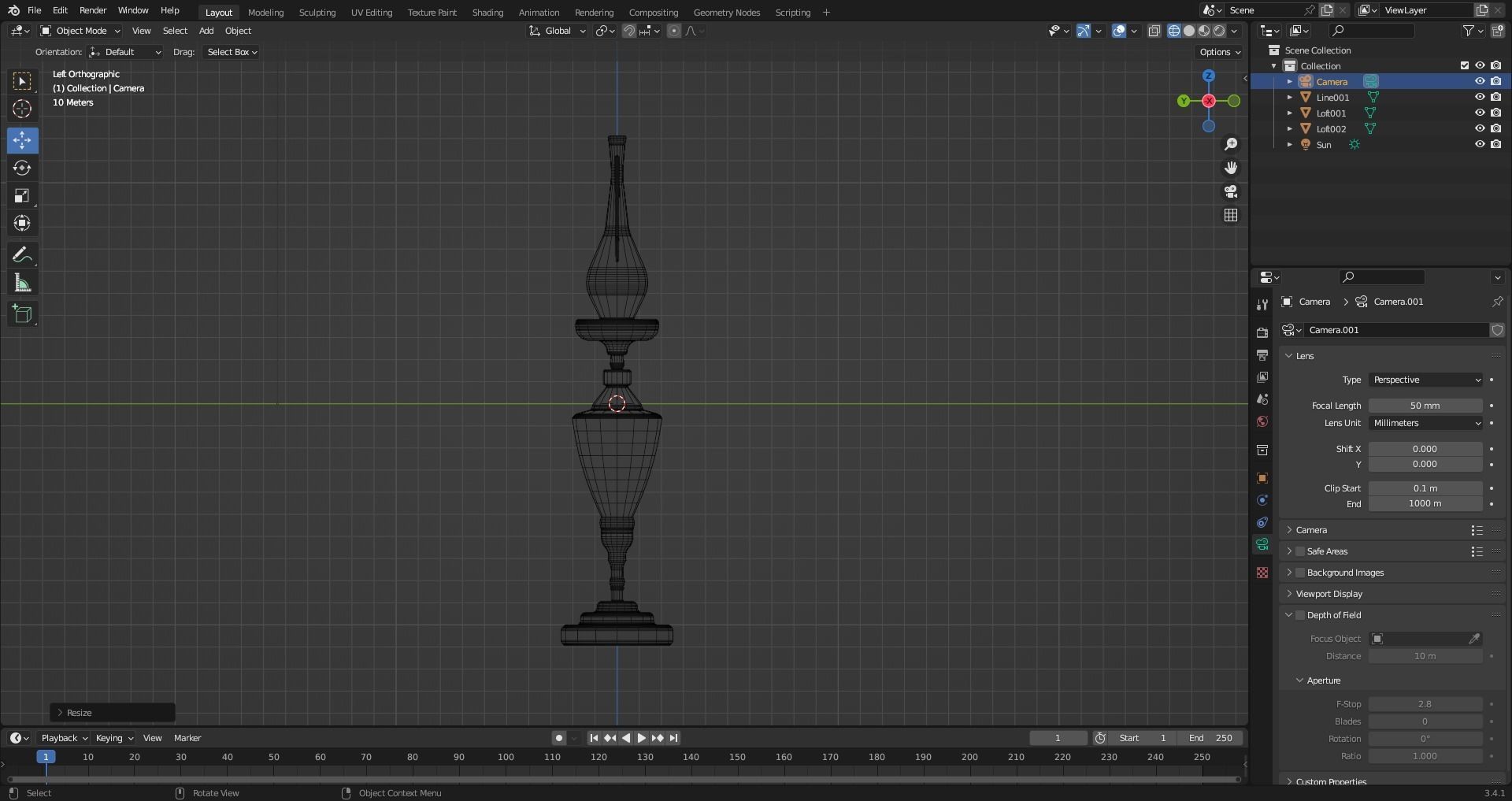Open the Global orientation dropdown
Screen dimensions: 1512x801
click(558, 31)
